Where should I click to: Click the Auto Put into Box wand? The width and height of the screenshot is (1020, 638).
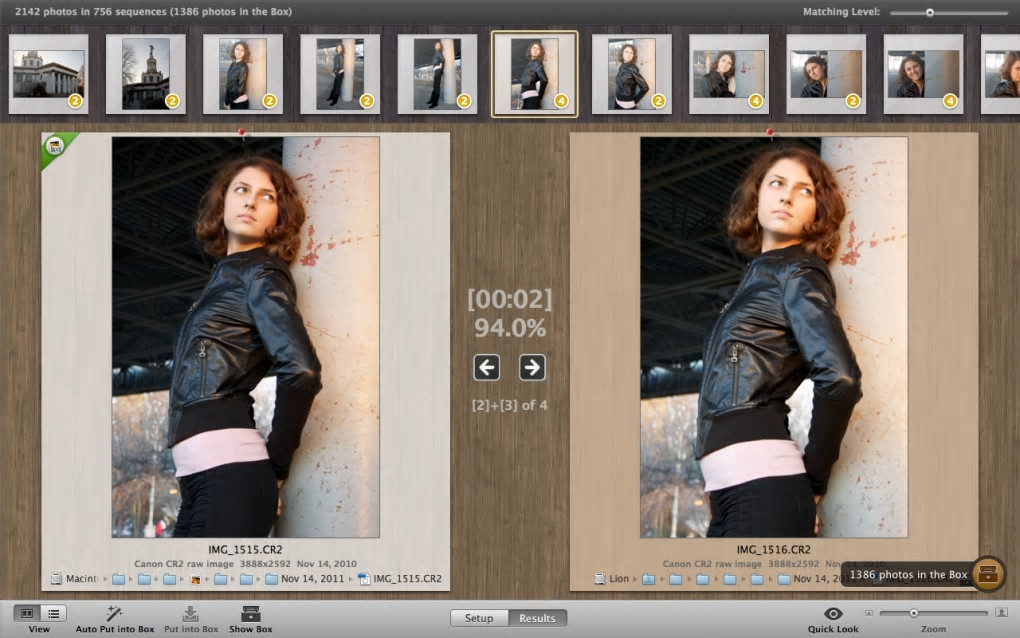tap(114, 613)
